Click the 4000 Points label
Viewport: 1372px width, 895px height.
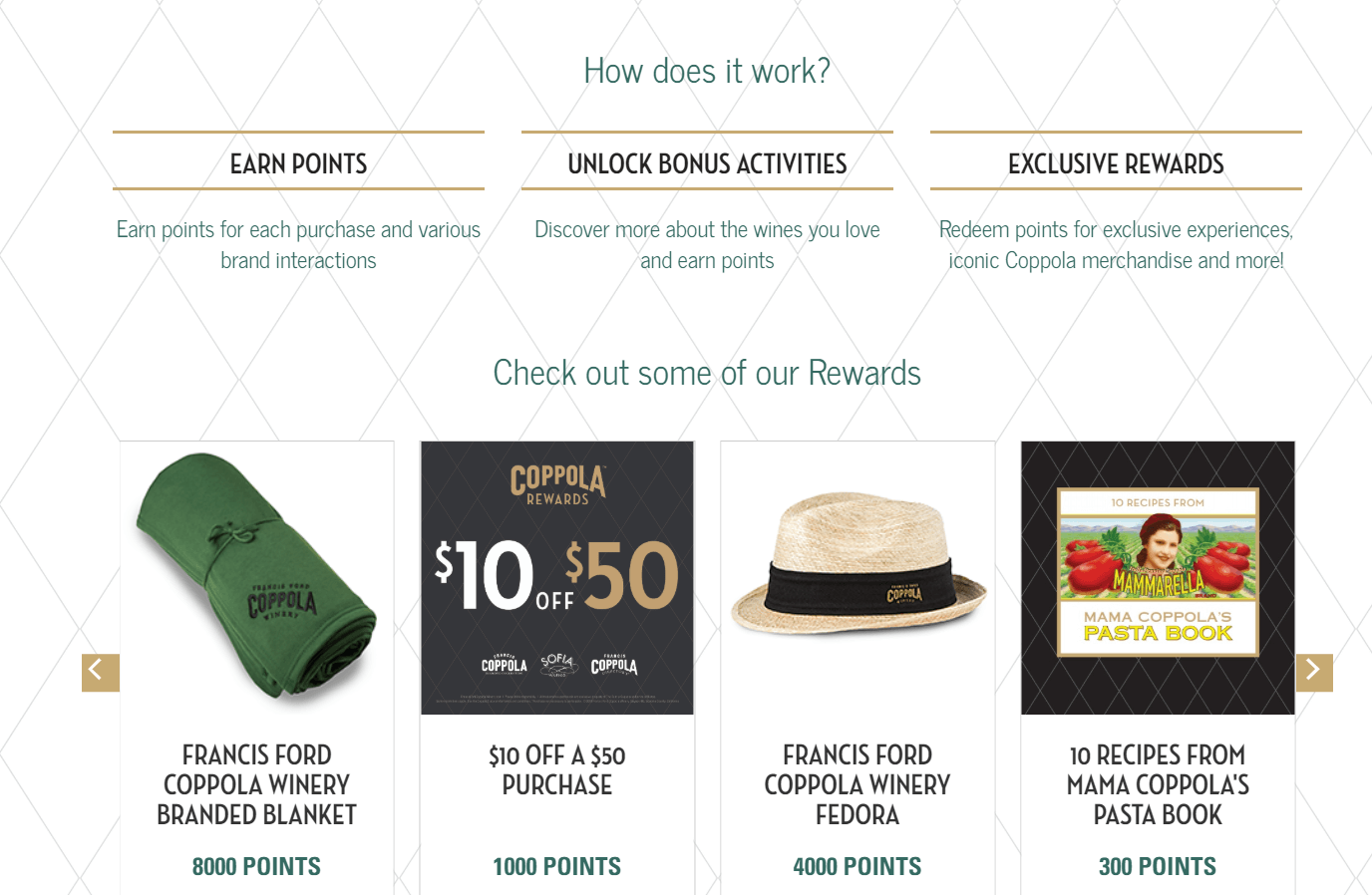coord(857,867)
